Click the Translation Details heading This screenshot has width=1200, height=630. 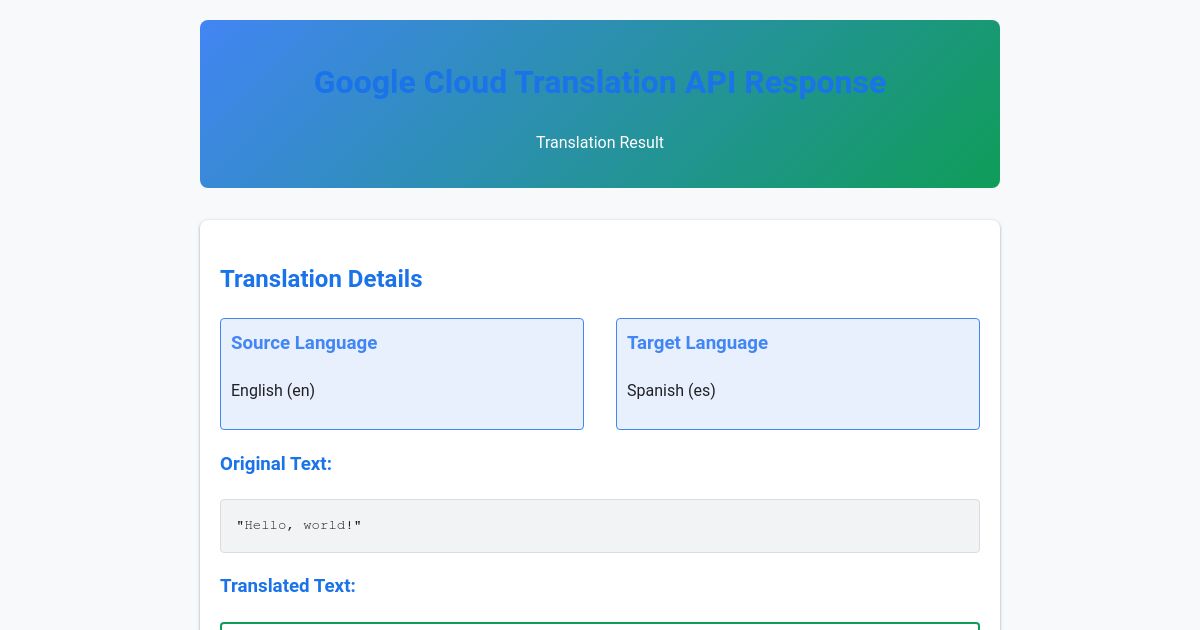[x=321, y=279]
